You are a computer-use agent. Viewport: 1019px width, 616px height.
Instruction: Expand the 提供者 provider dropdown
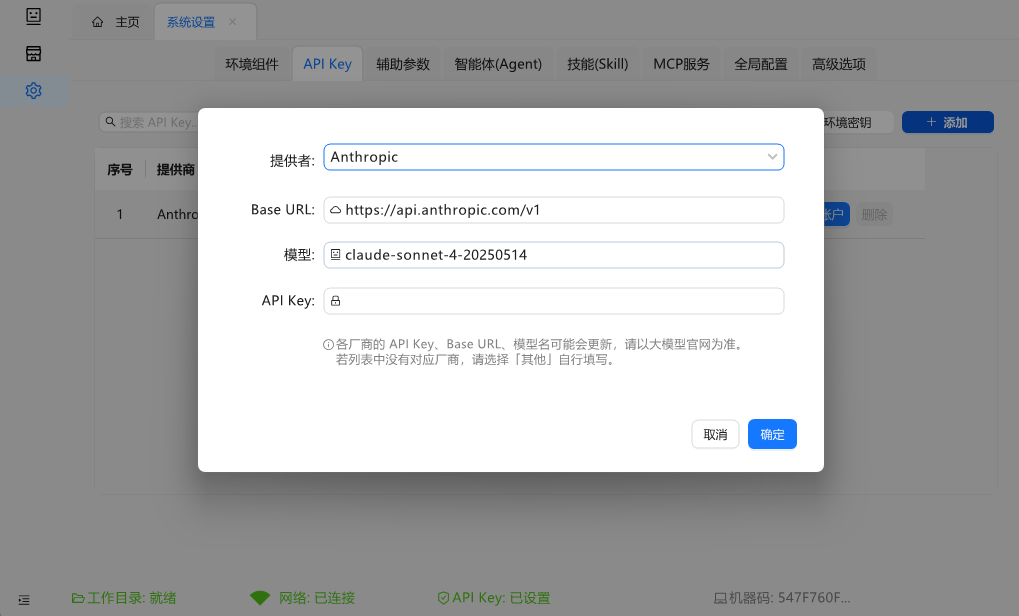[553, 157]
